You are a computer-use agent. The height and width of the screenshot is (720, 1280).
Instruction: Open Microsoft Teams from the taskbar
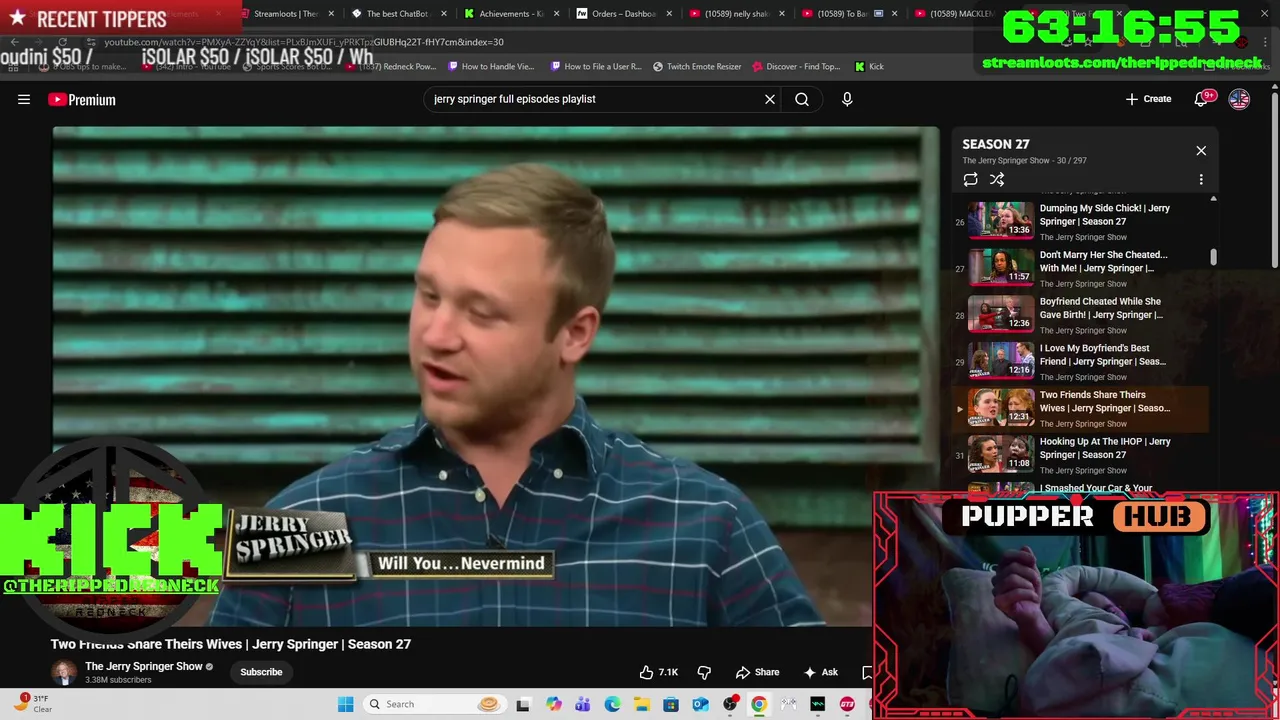pyautogui.click(x=583, y=704)
